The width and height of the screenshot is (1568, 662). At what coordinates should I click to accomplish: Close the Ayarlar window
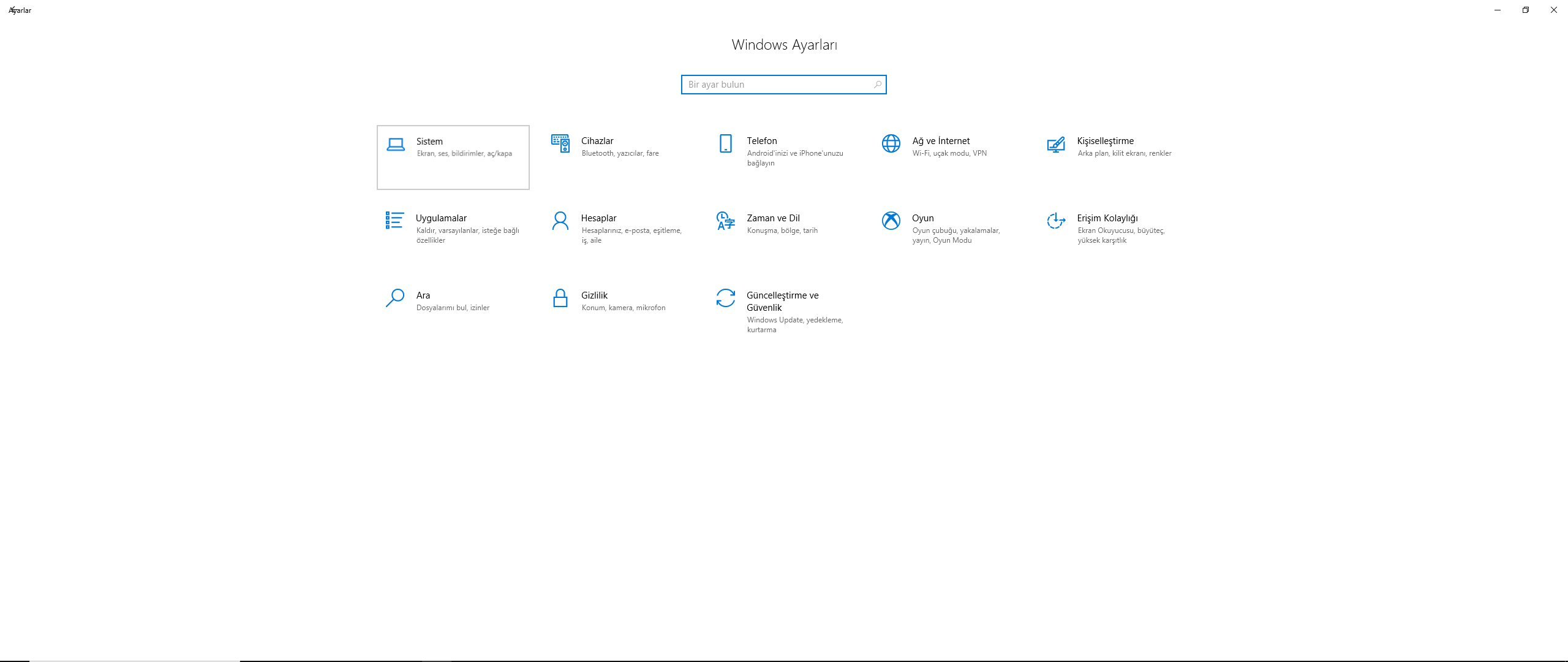[1554, 10]
